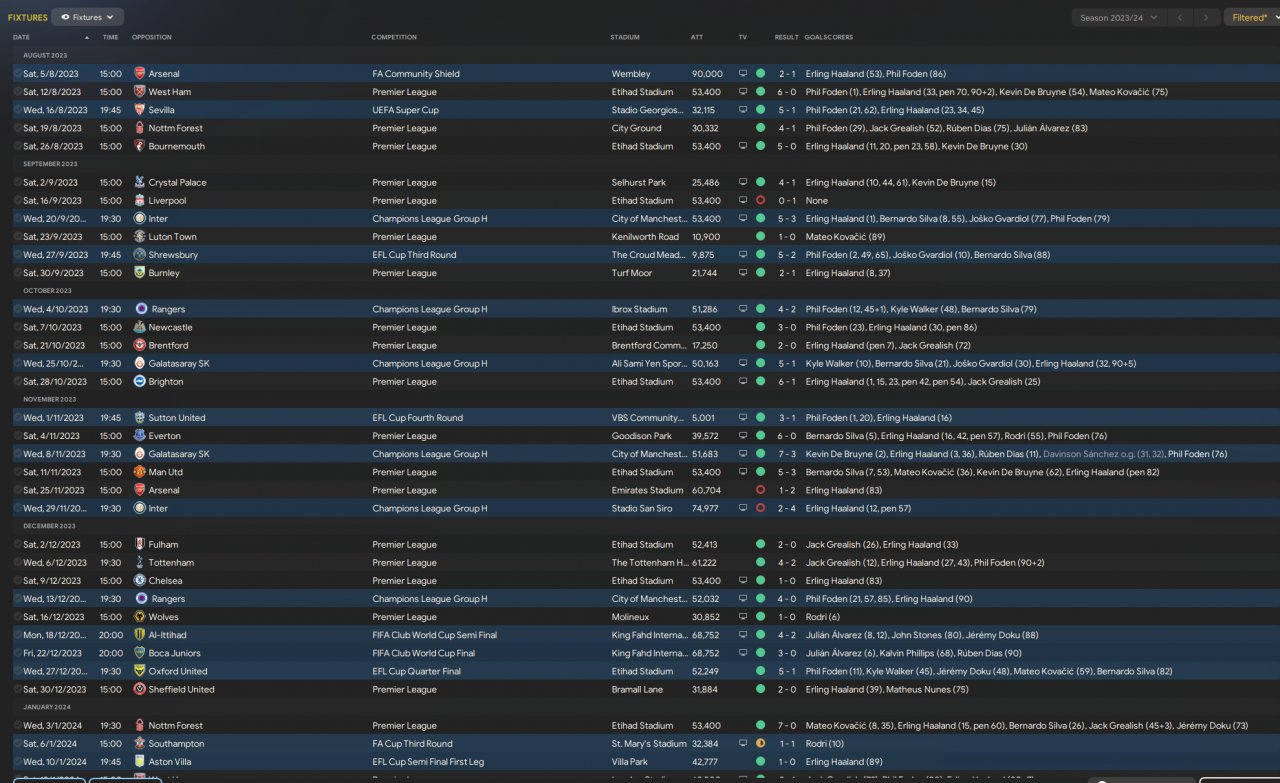Click the Crystal Palace club badge
1280x783 pixels.
point(139,183)
